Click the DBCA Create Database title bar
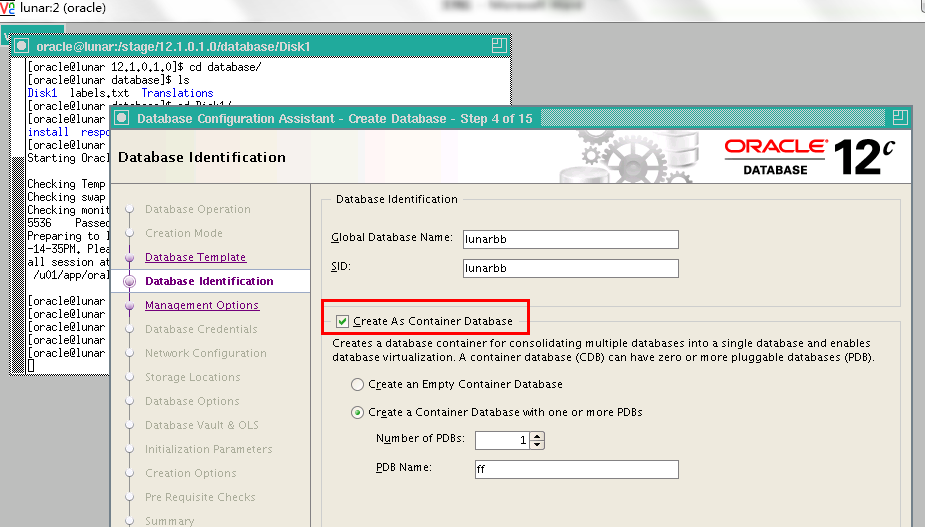 [511, 118]
